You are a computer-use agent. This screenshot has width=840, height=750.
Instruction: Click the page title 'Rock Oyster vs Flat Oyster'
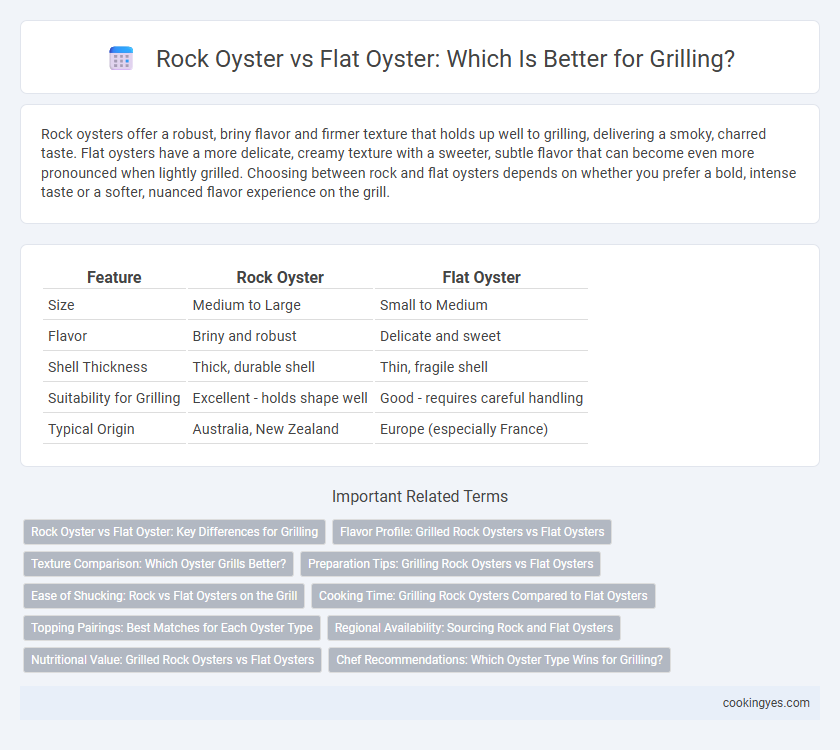445,58
